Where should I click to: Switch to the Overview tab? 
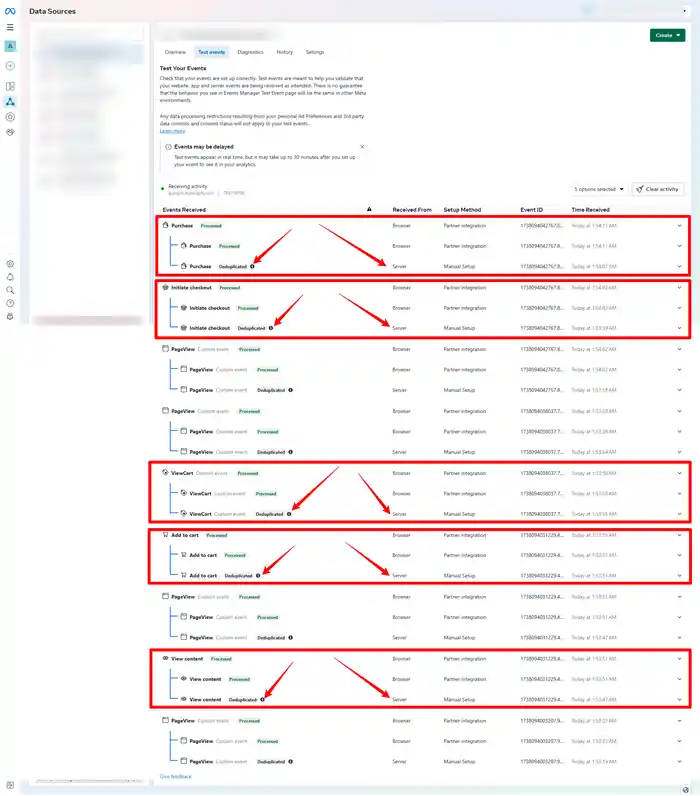[175, 52]
